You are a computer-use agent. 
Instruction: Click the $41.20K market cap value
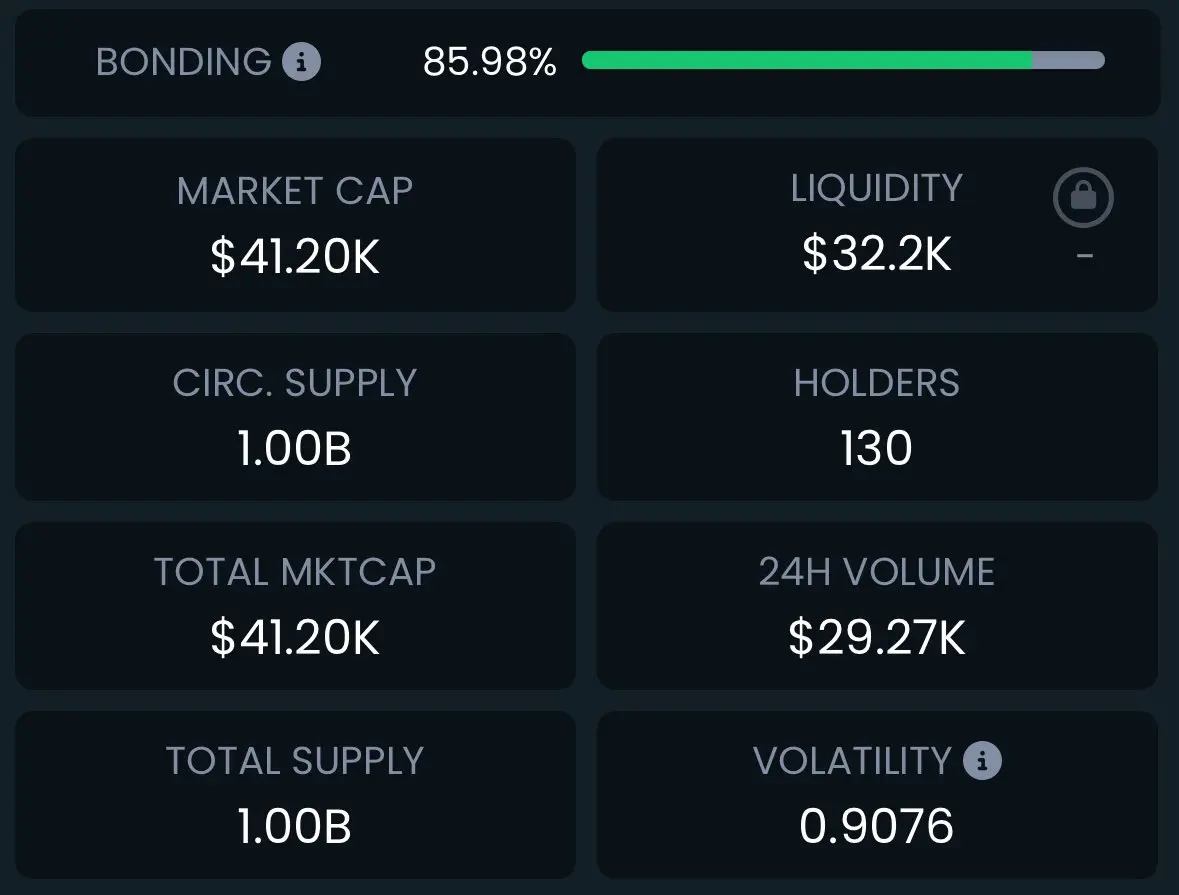296,256
